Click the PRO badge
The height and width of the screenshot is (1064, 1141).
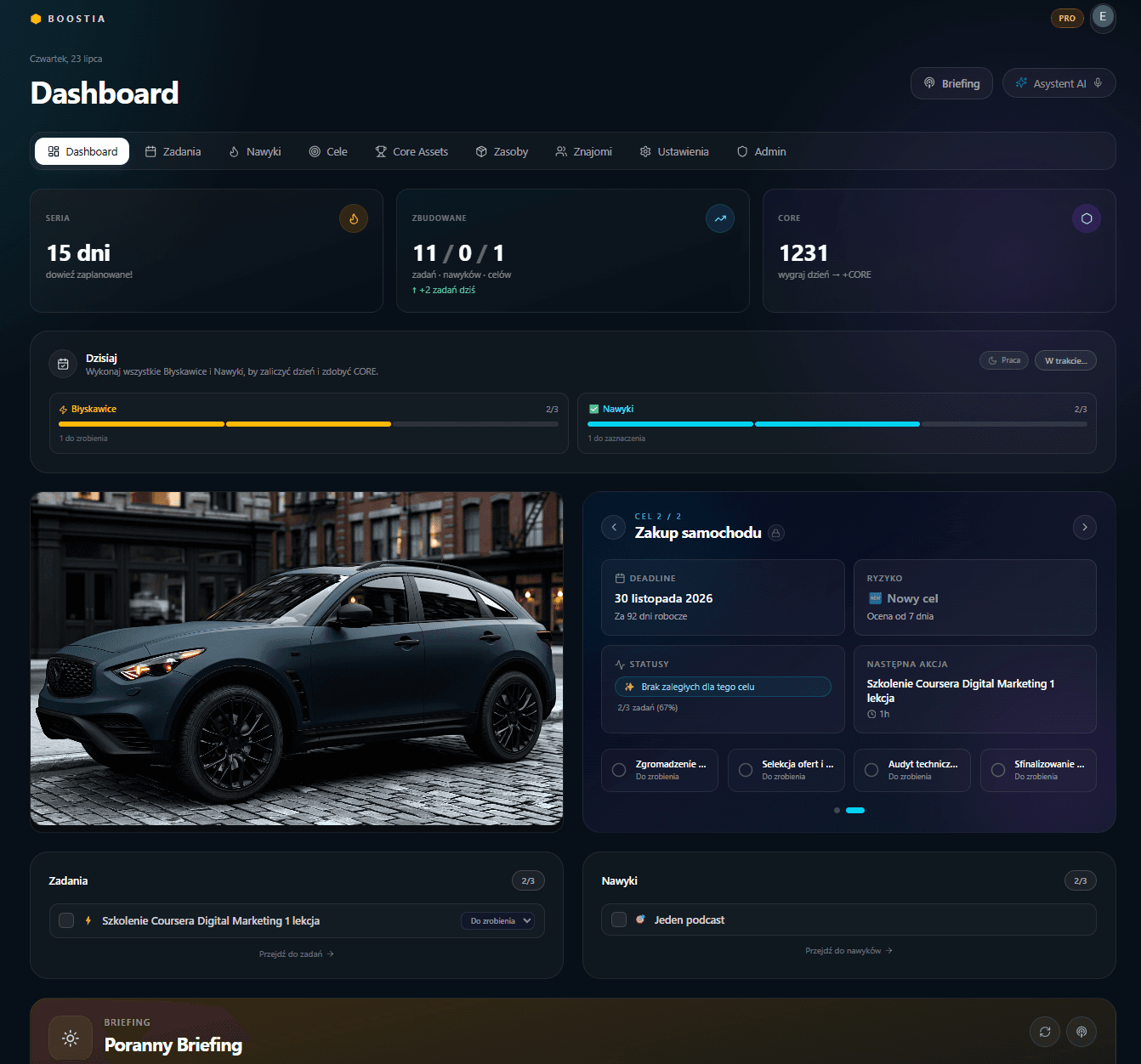coord(1067,18)
